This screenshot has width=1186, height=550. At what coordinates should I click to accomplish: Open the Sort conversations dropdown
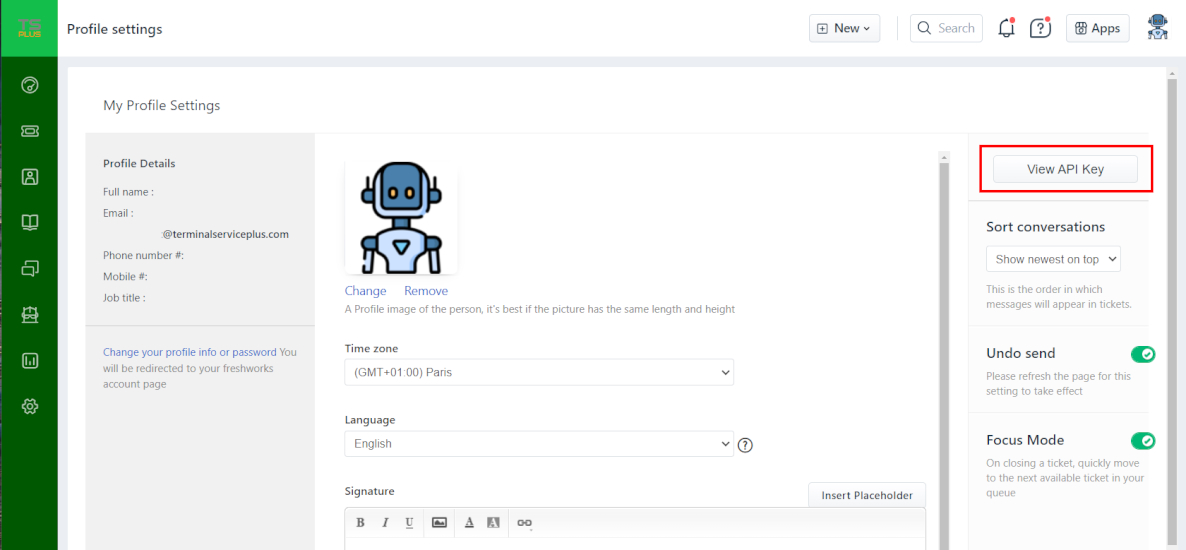[1053, 259]
